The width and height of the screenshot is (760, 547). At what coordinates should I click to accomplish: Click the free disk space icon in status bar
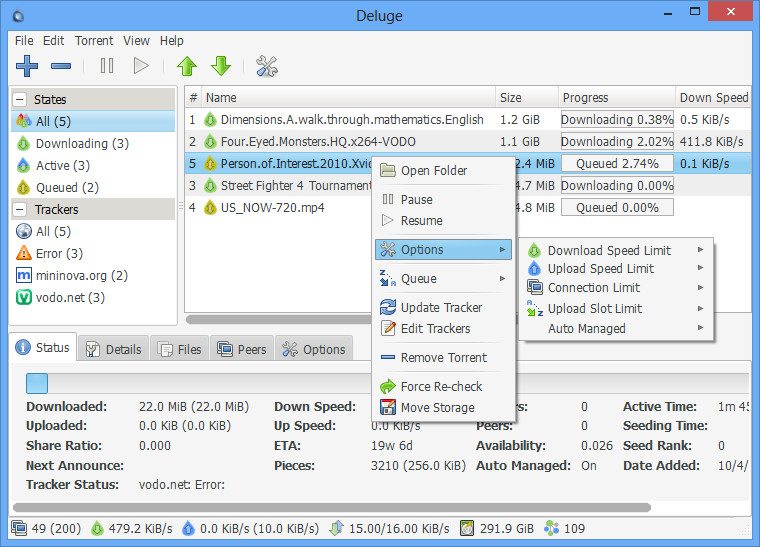coord(467,528)
